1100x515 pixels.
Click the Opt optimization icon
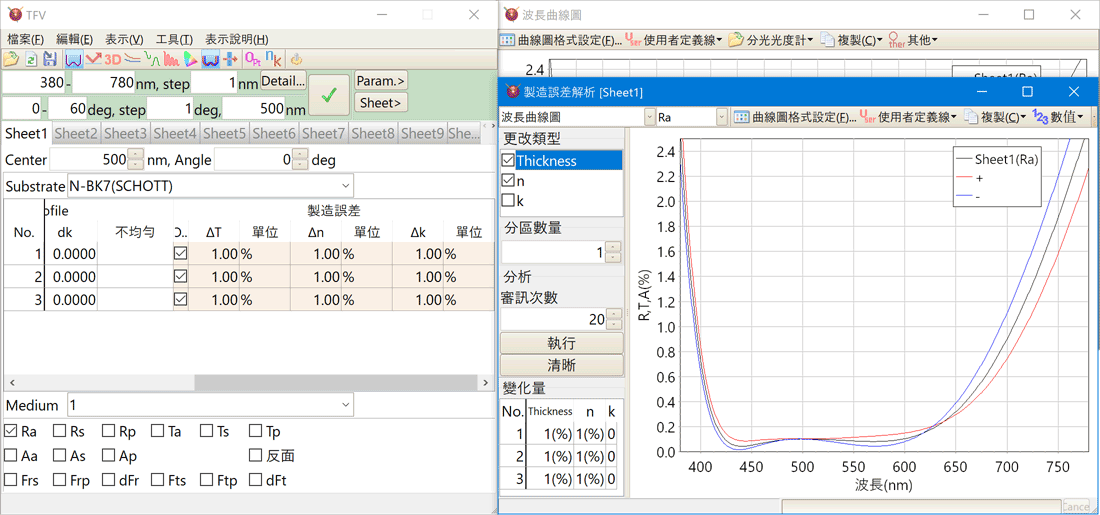pyautogui.click(x=252, y=60)
